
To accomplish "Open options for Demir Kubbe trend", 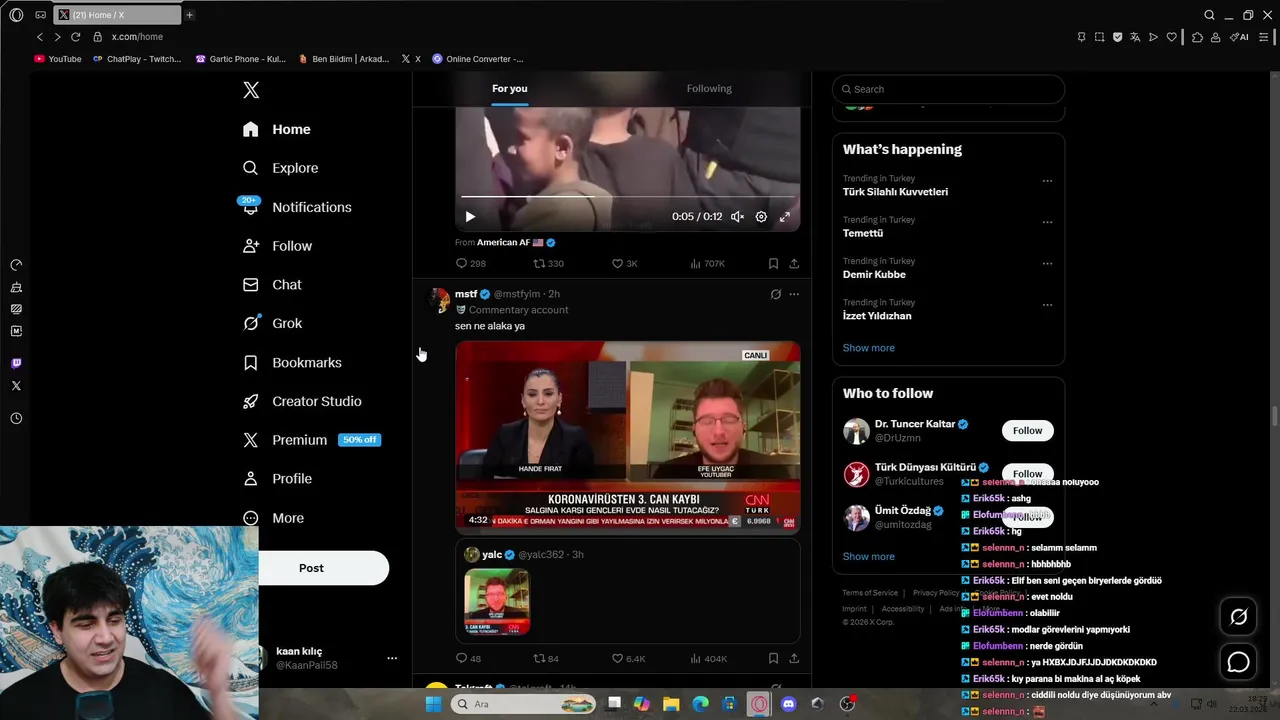I will pyautogui.click(x=1047, y=264).
